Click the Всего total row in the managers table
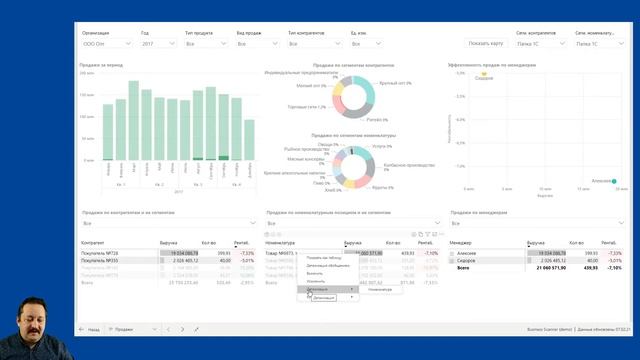The image size is (640, 360). pos(536,268)
